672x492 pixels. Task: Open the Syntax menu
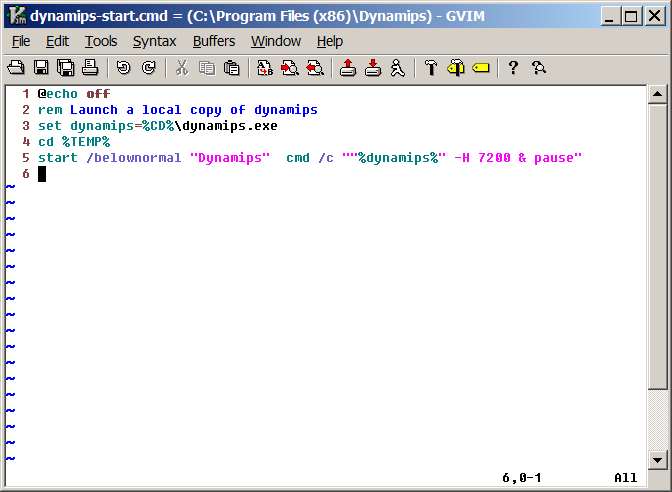pyautogui.click(x=154, y=41)
